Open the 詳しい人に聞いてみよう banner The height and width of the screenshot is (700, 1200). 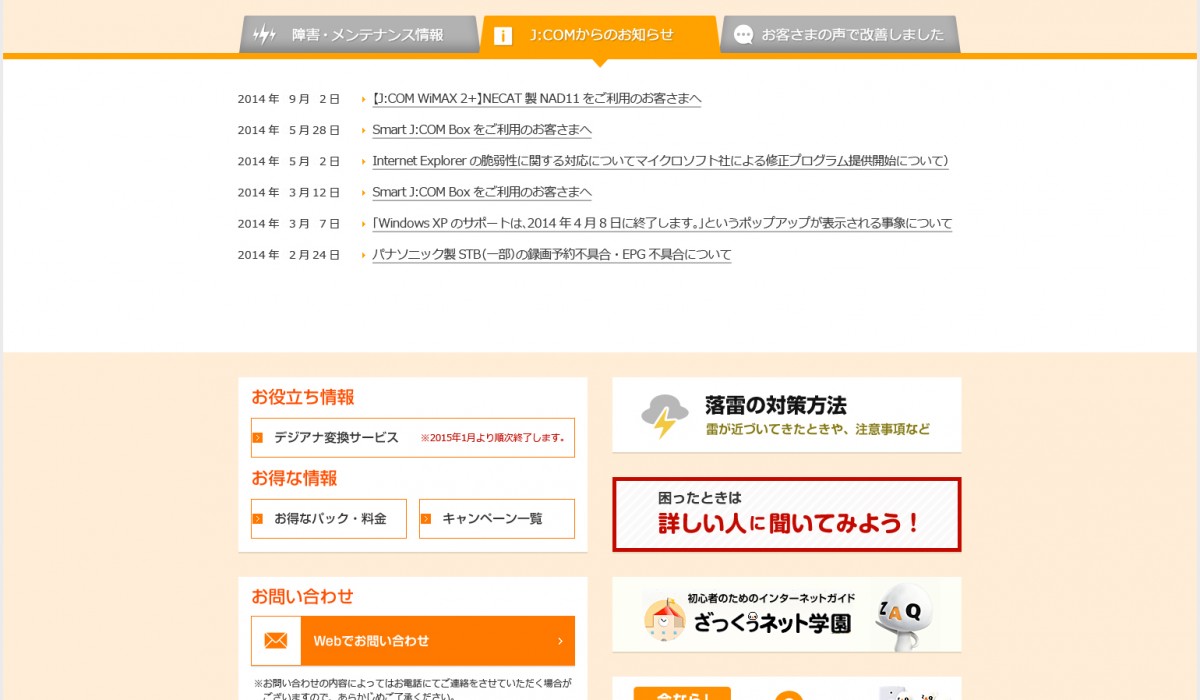point(787,514)
